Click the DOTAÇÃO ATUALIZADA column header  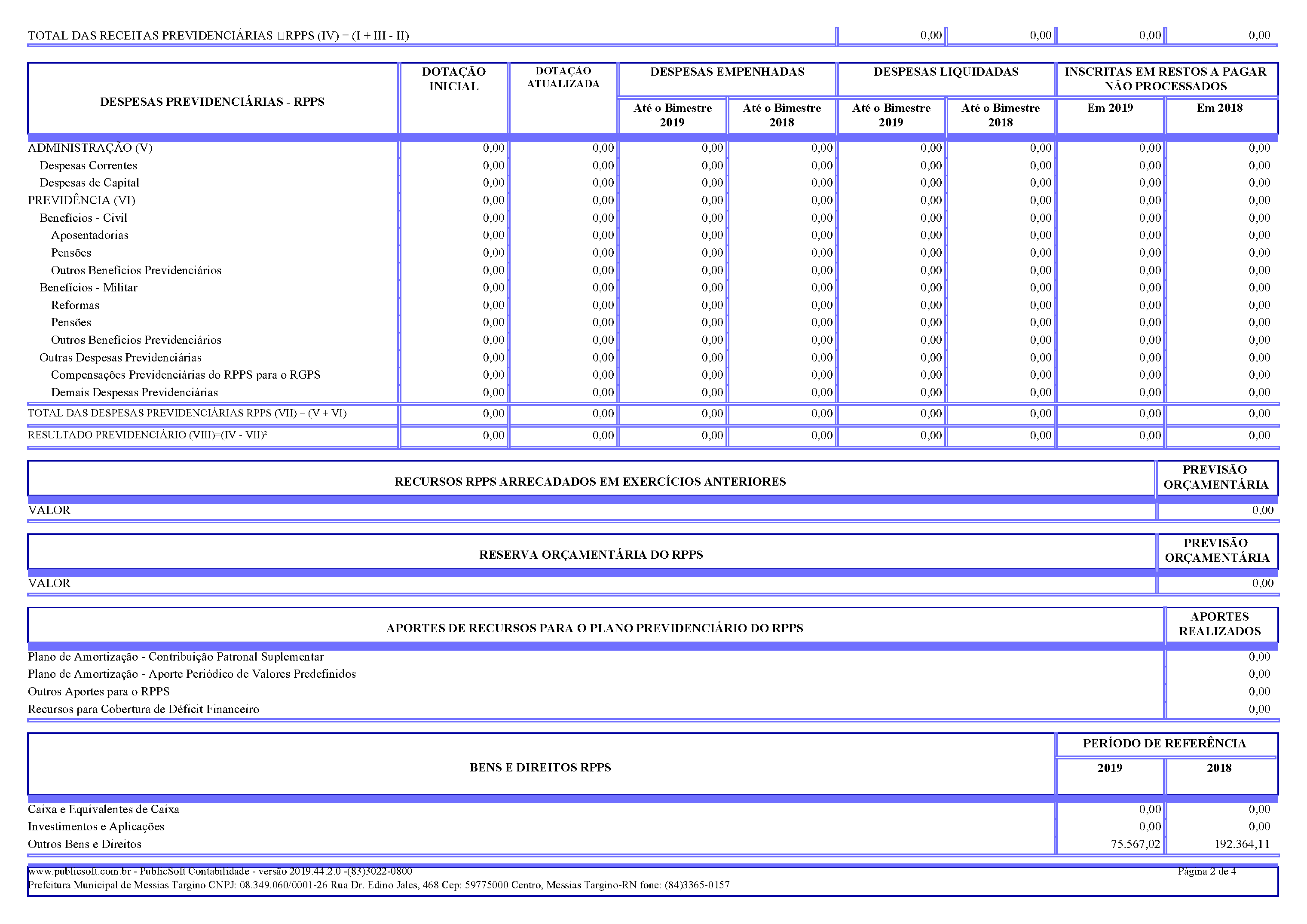click(563, 77)
